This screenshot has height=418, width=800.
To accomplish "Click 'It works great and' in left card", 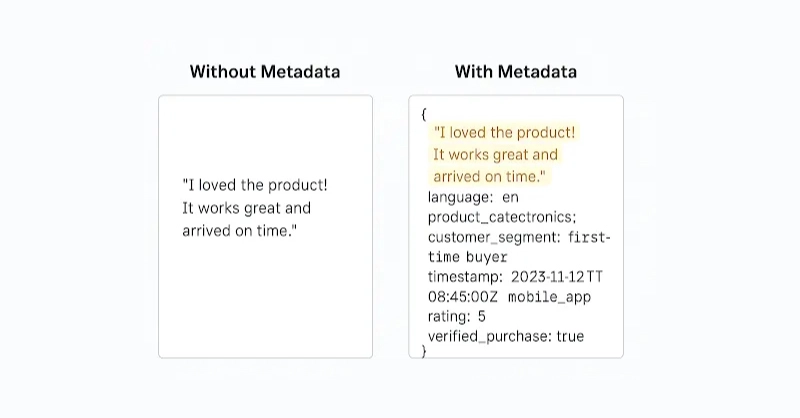I will pos(246,208).
